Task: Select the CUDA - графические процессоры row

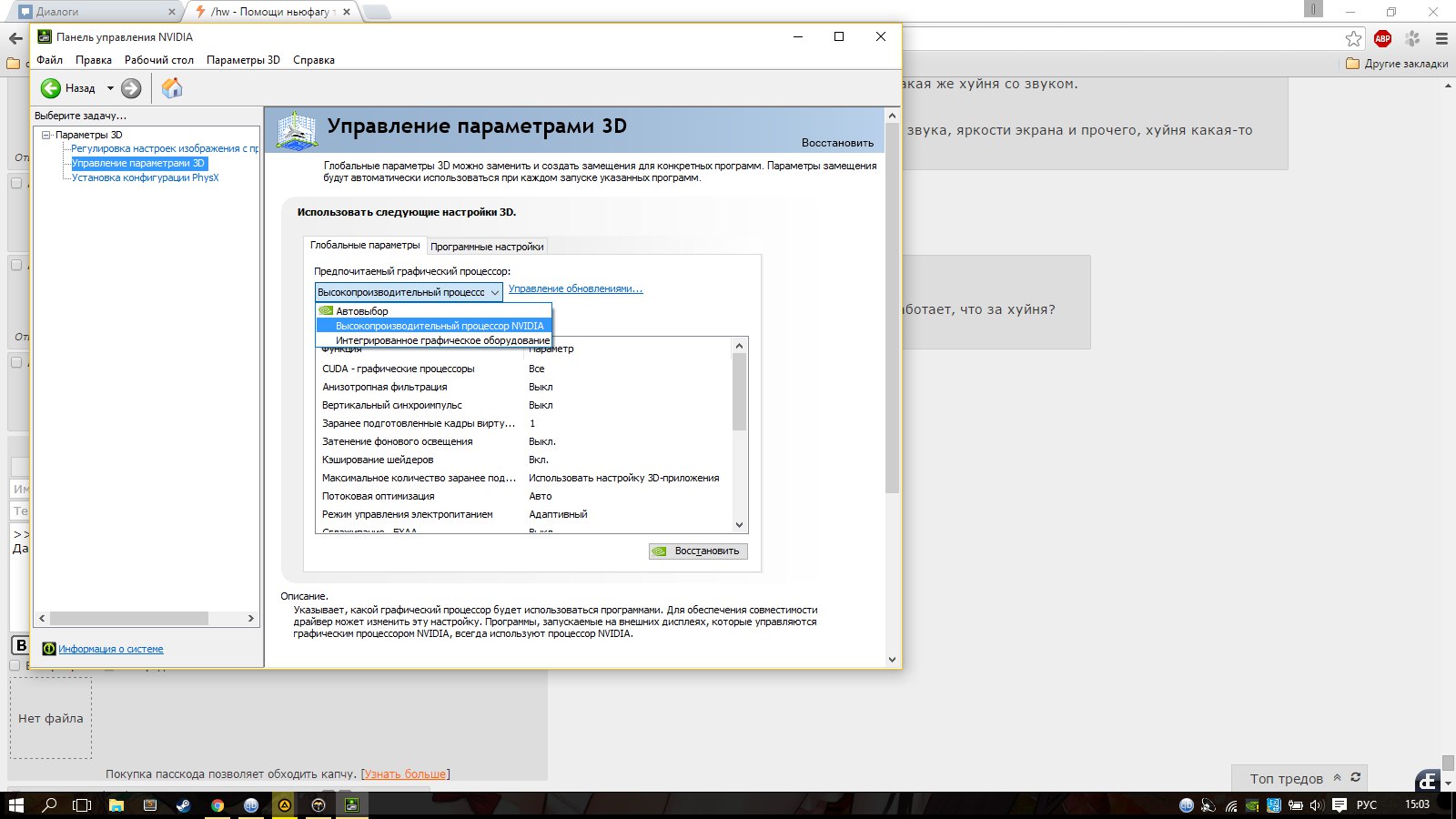Action: [523, 369]
